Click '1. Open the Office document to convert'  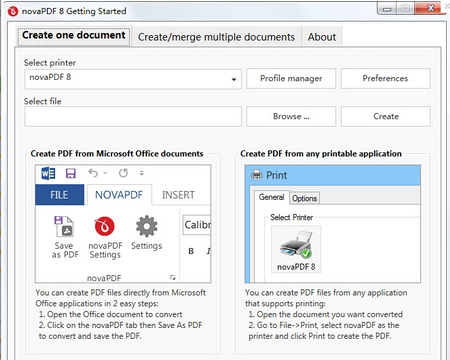tap(111, 314)
